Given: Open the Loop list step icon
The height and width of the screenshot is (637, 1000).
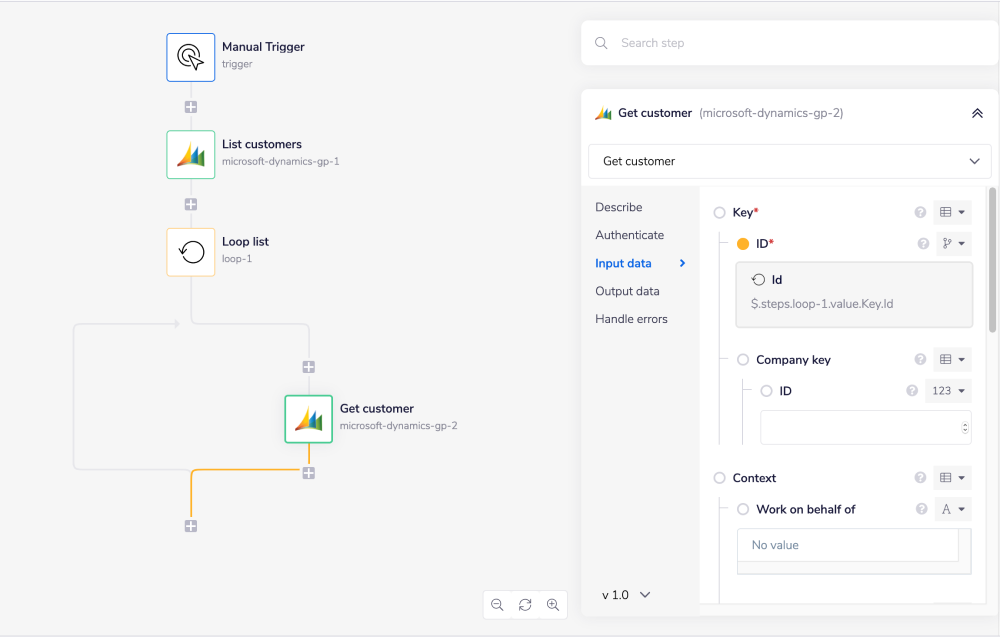Looking at the screenshot, I should pos(190,252).
